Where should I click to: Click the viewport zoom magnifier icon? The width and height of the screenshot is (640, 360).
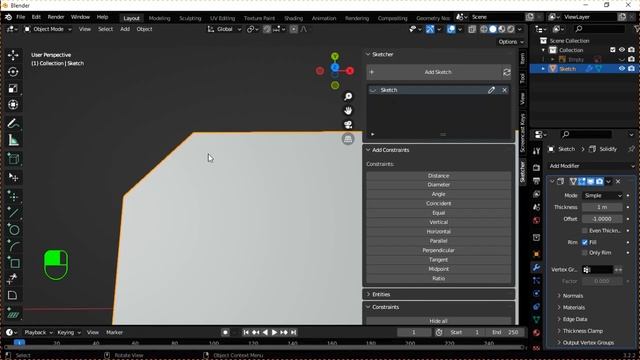click(348, 96)
